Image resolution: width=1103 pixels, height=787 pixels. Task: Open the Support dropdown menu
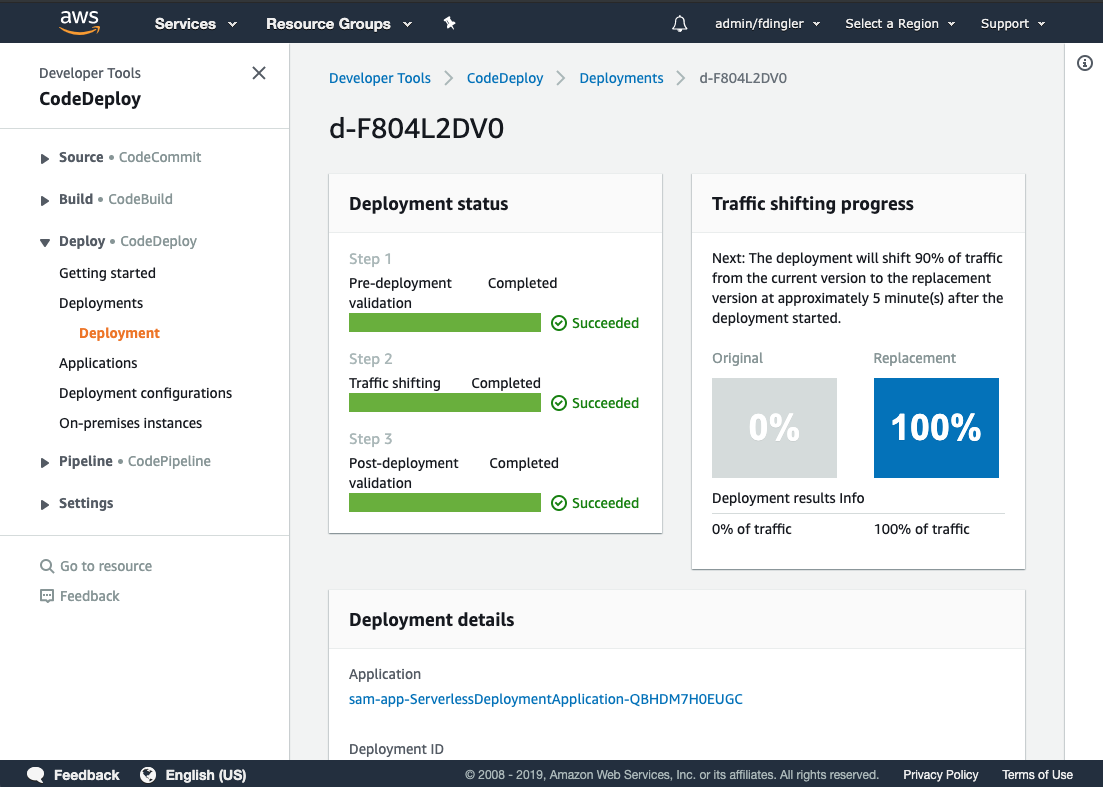click(x=1013, y=24)
